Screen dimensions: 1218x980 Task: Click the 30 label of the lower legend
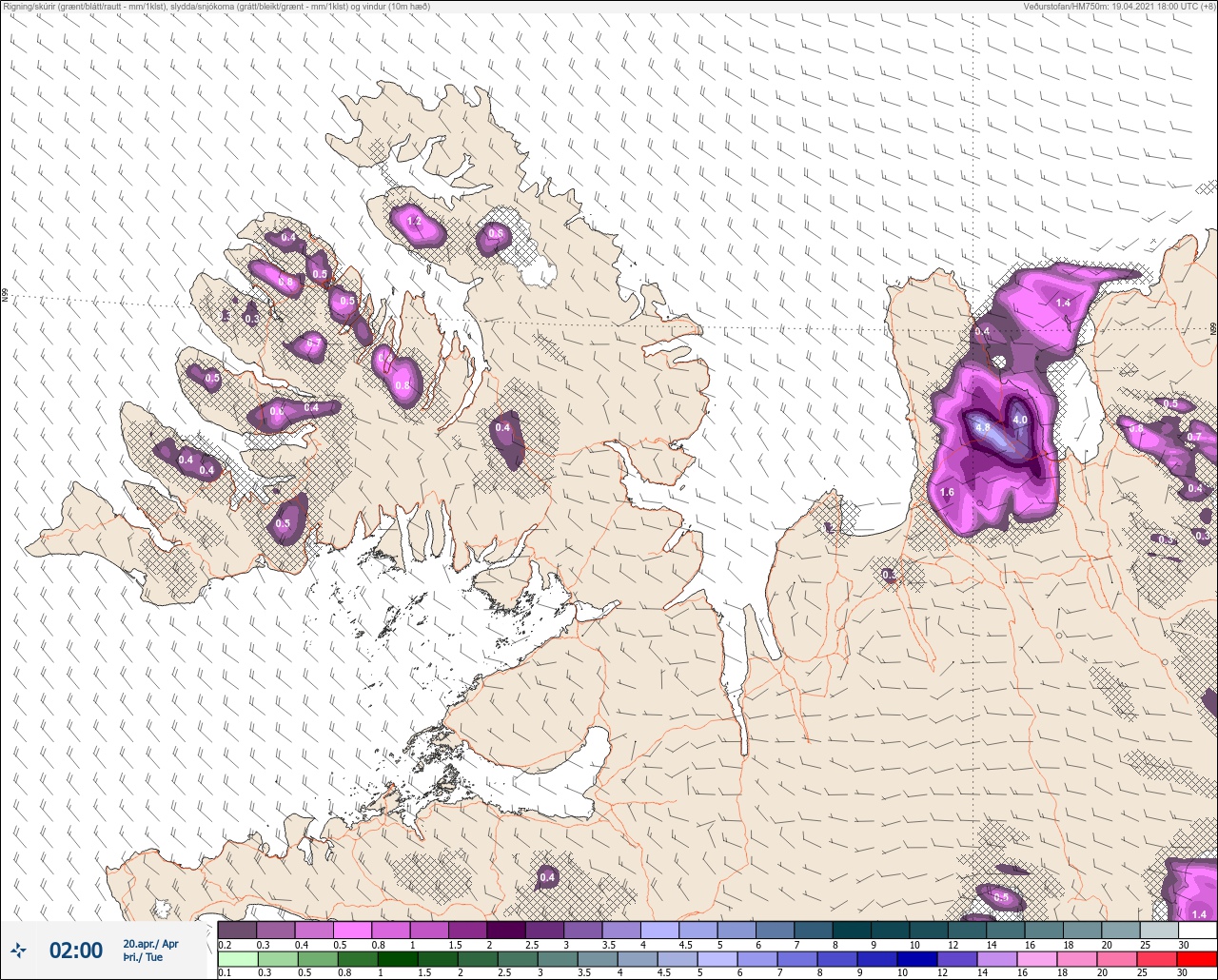pyautogui.click(x=1181, y=972)
